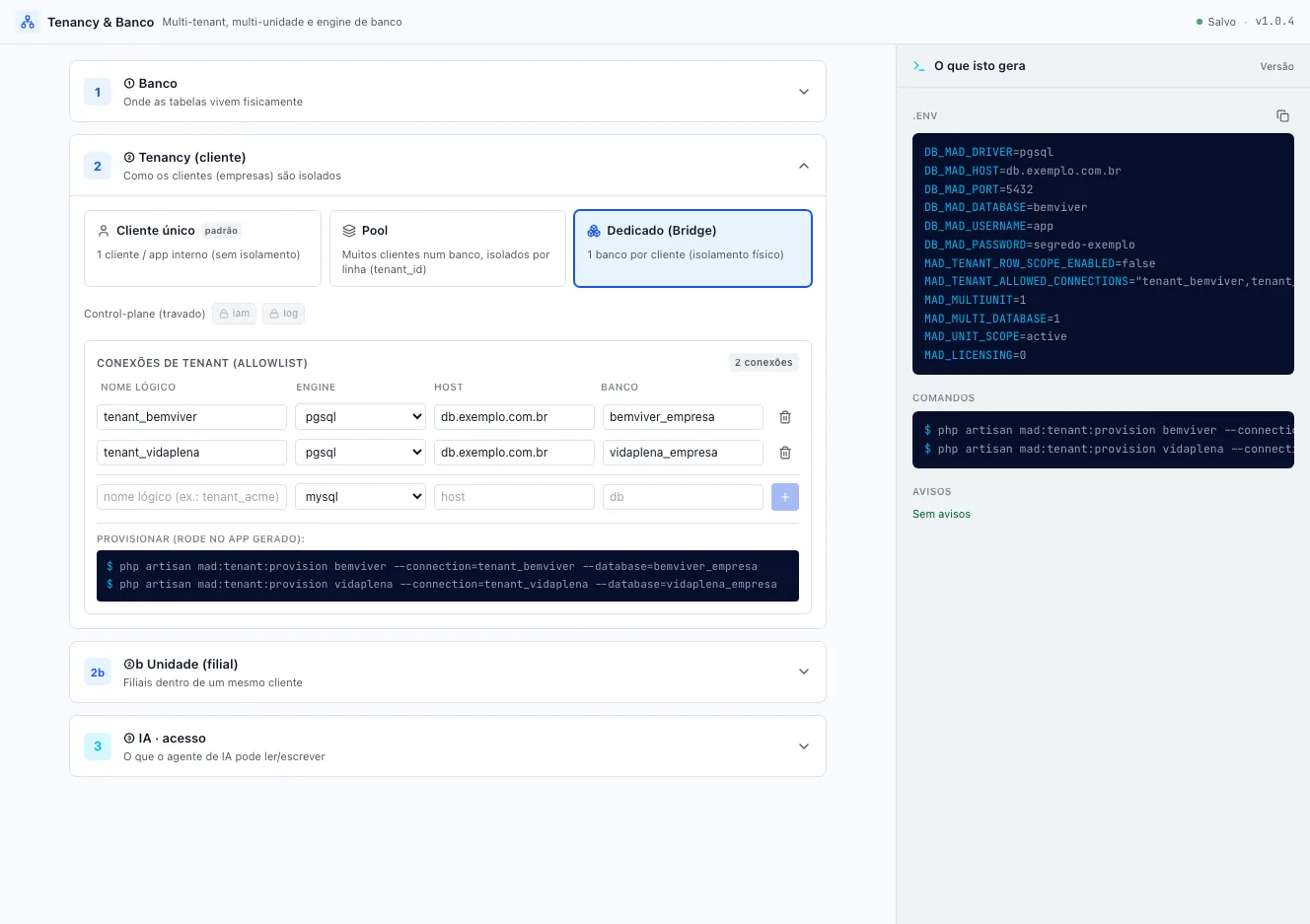Click the Tenancy & Banco app logo icon
Image resolution: width=1310 pixels, height=924 pixels.
(28, 22)
